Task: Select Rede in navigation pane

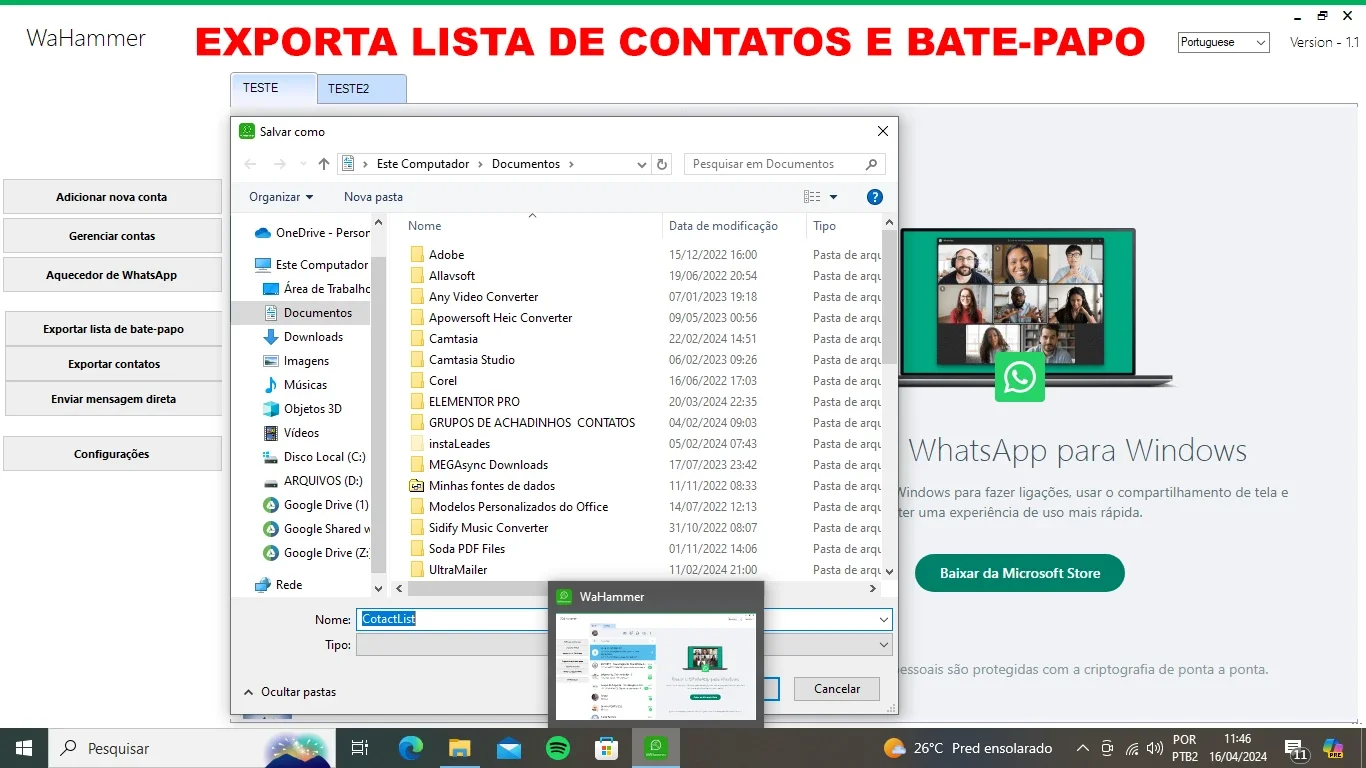Action: point(278,585)
